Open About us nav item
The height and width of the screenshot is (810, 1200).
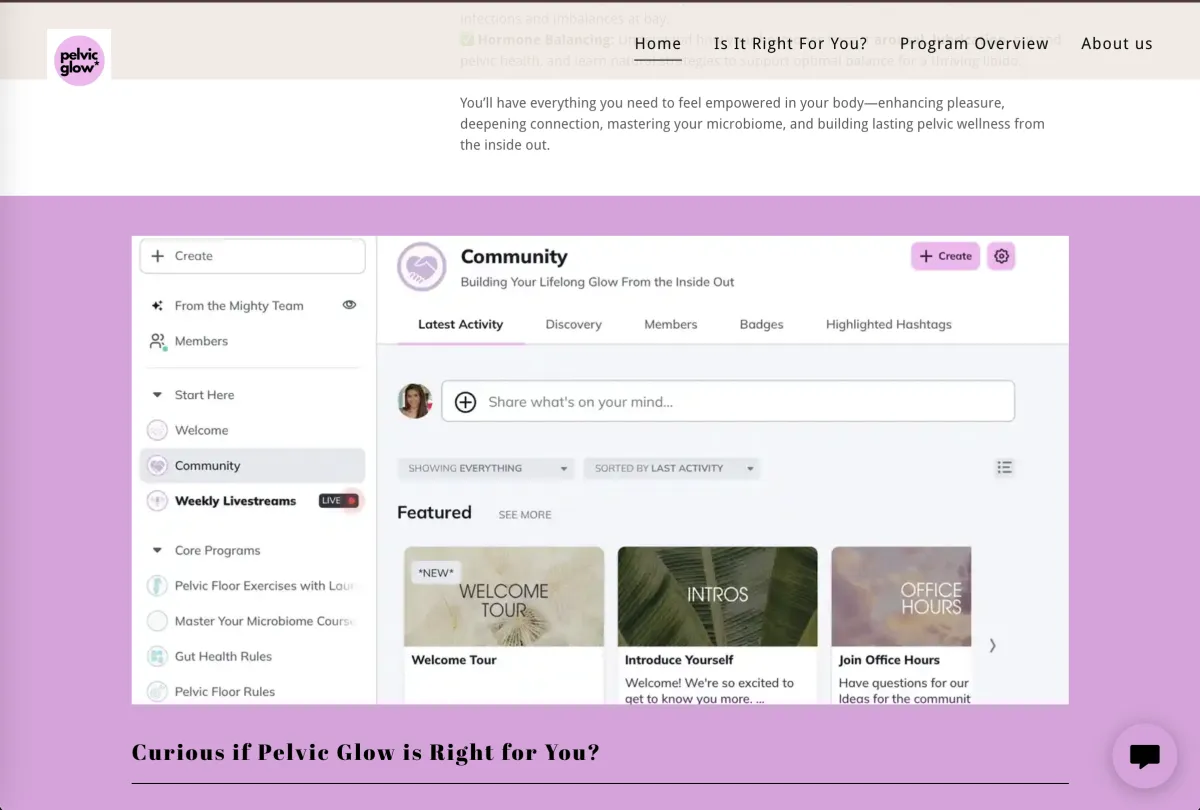pyautogui.click(x=1117, y=43)
